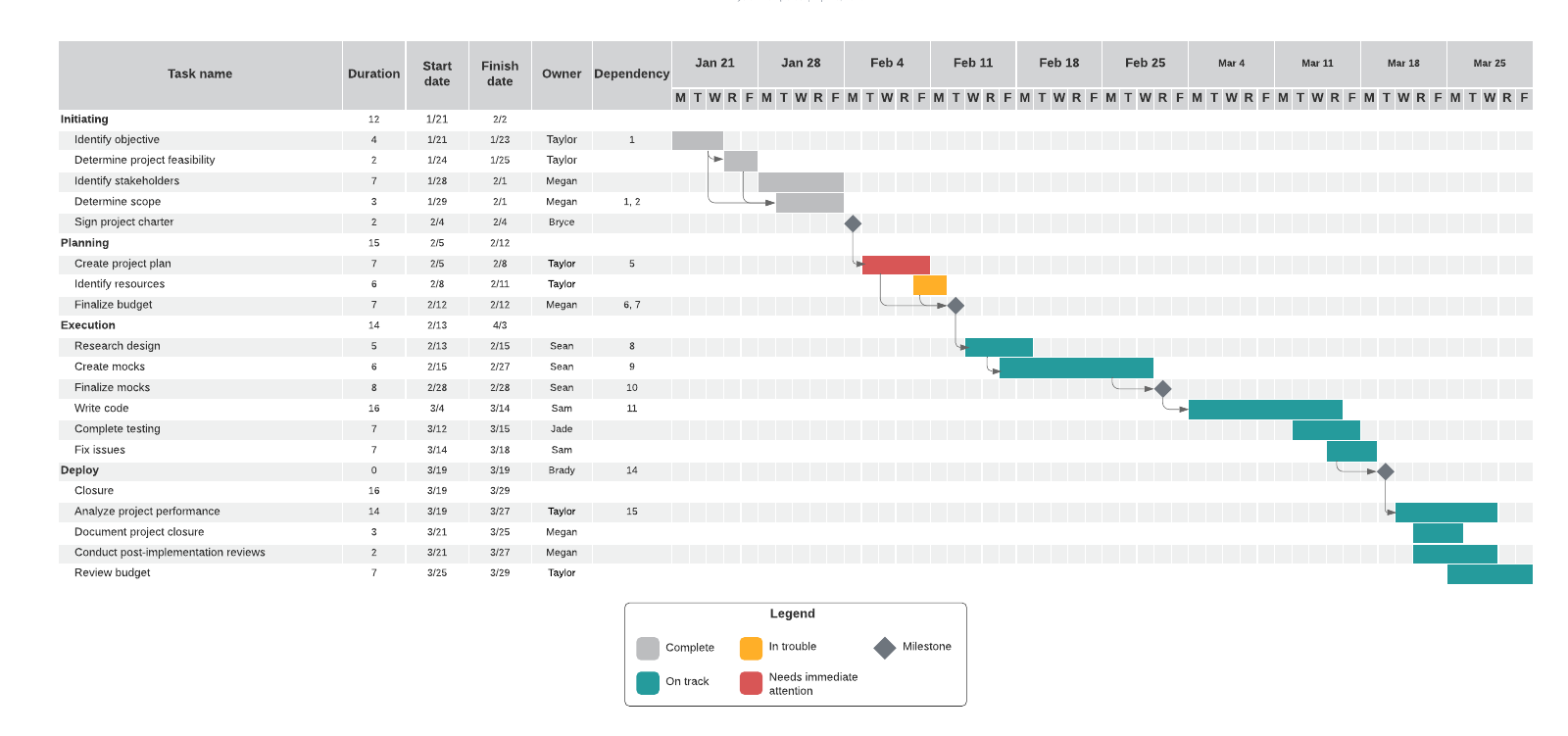Click the Finish date column header
Viewport: 1568px width, 736px height.
[500, 74]
